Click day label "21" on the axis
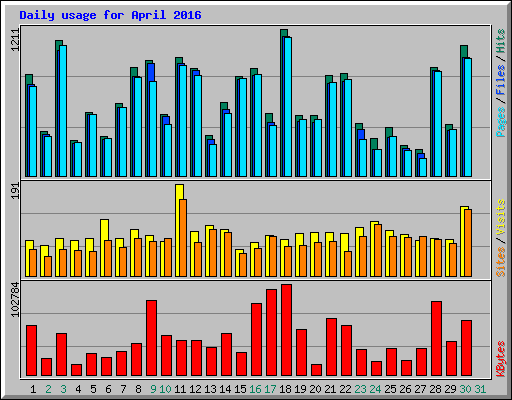 (330, 389)
